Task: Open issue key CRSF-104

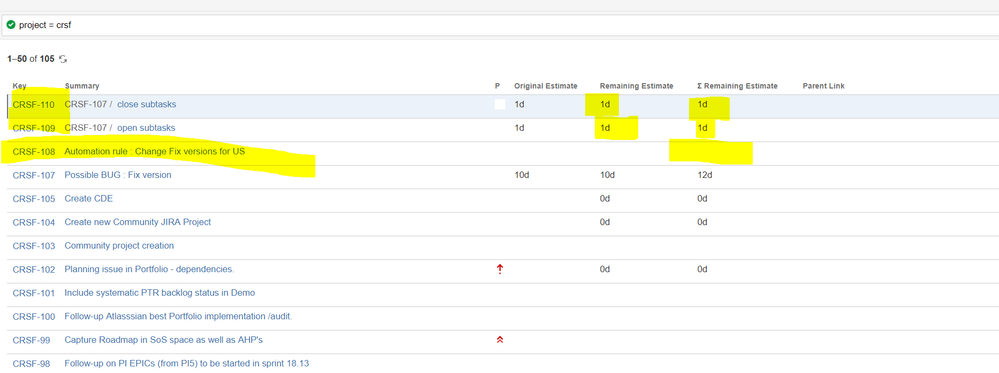Action: (33, 222)
